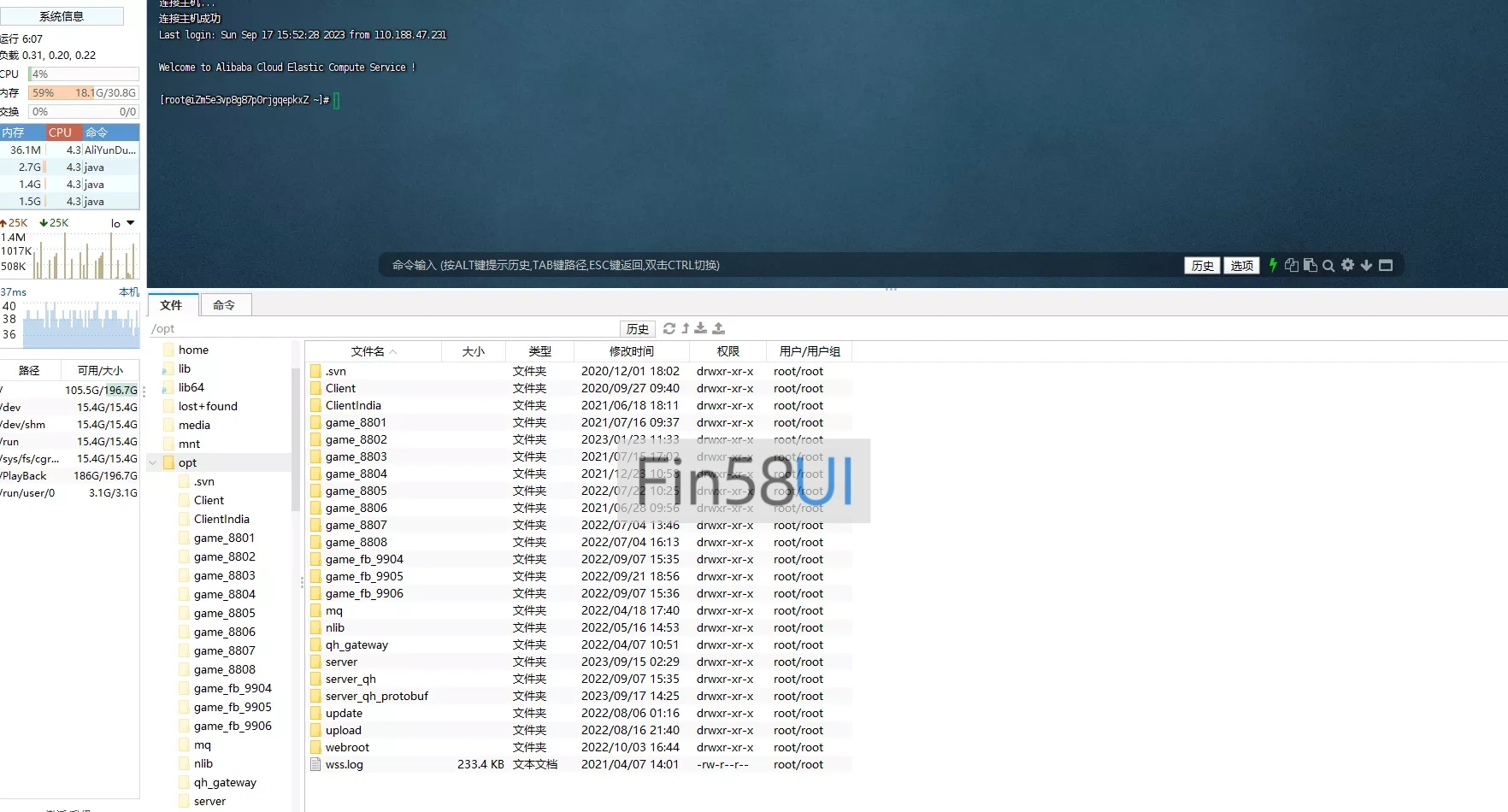The image size is (1508, 812).
Task: Click the paste icon in terminal toolbar
Action: pyautogui.click(x=1310, y=265)
